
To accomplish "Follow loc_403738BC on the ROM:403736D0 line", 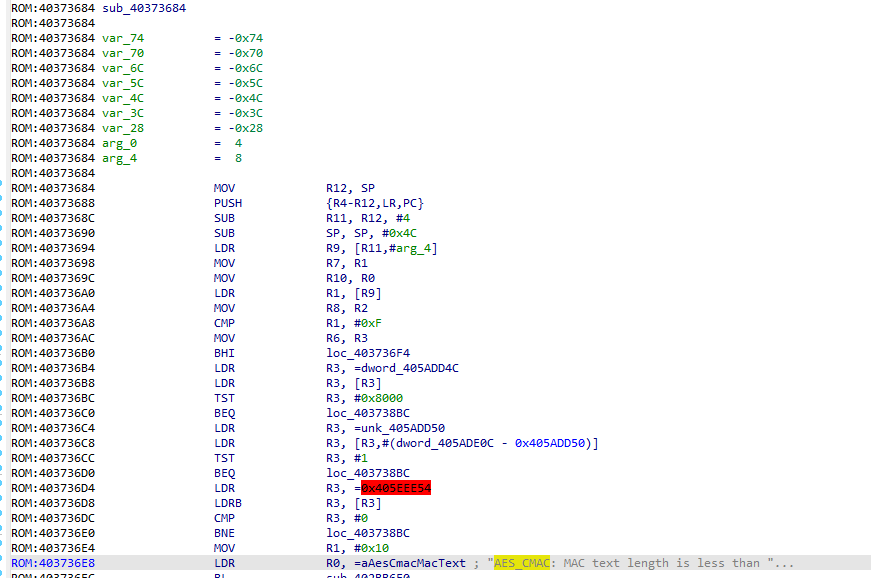I will (368, 473).
